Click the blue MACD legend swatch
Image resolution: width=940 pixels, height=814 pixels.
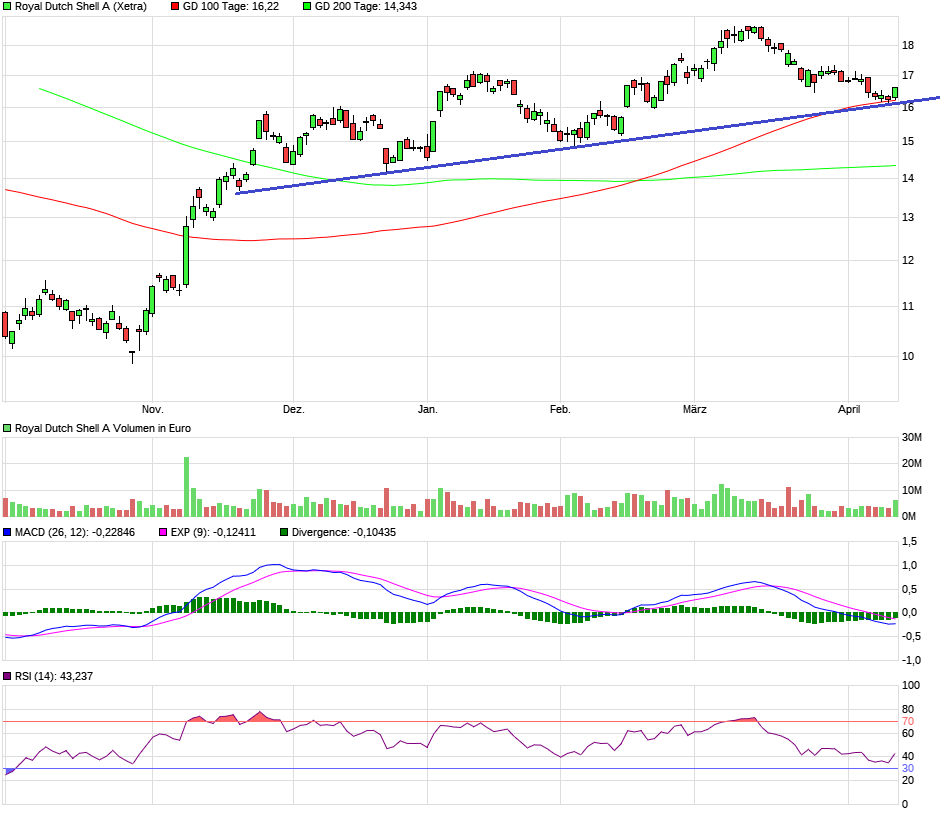click(7, 532)
